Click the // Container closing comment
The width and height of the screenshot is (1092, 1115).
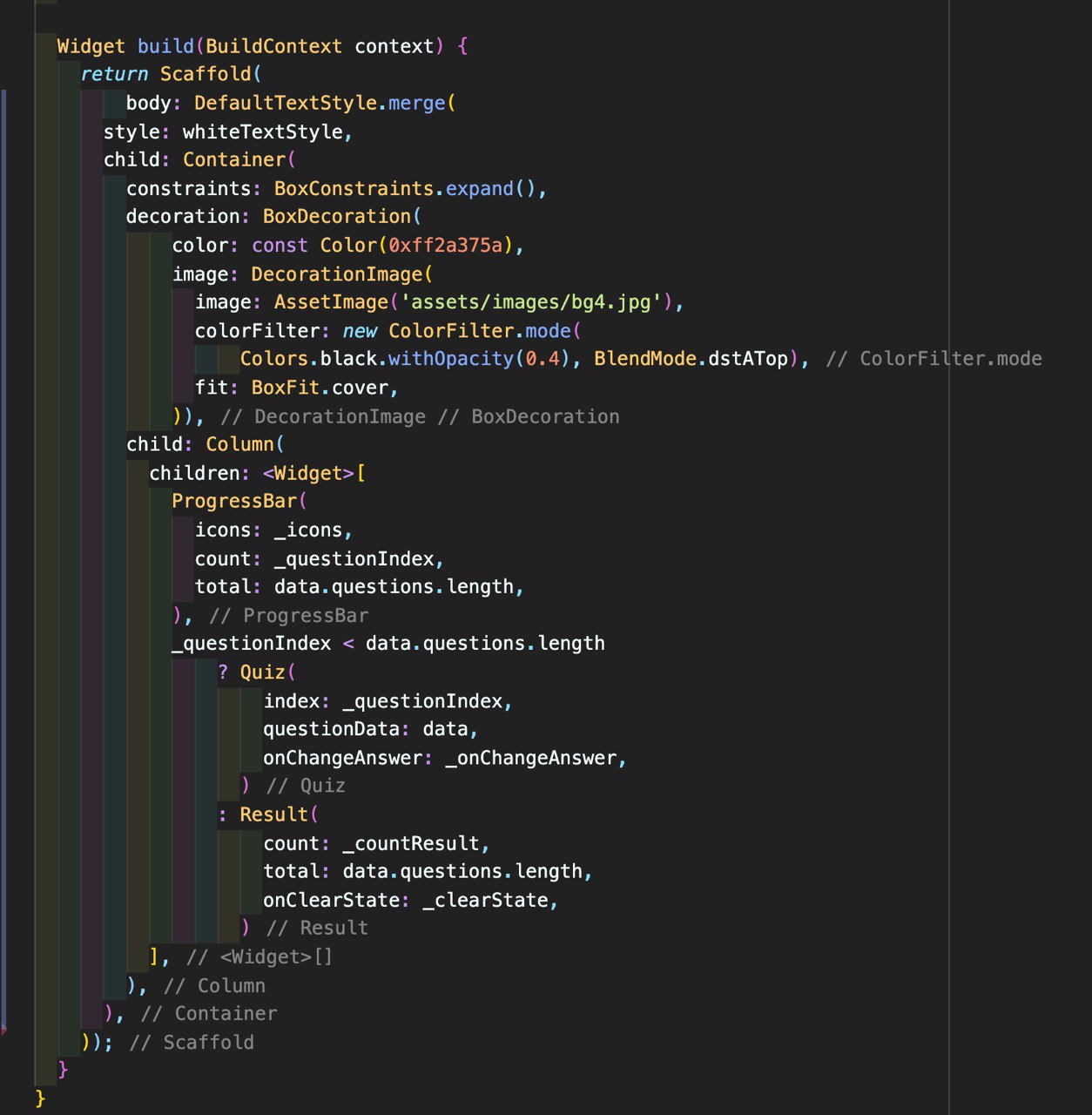209,1013
